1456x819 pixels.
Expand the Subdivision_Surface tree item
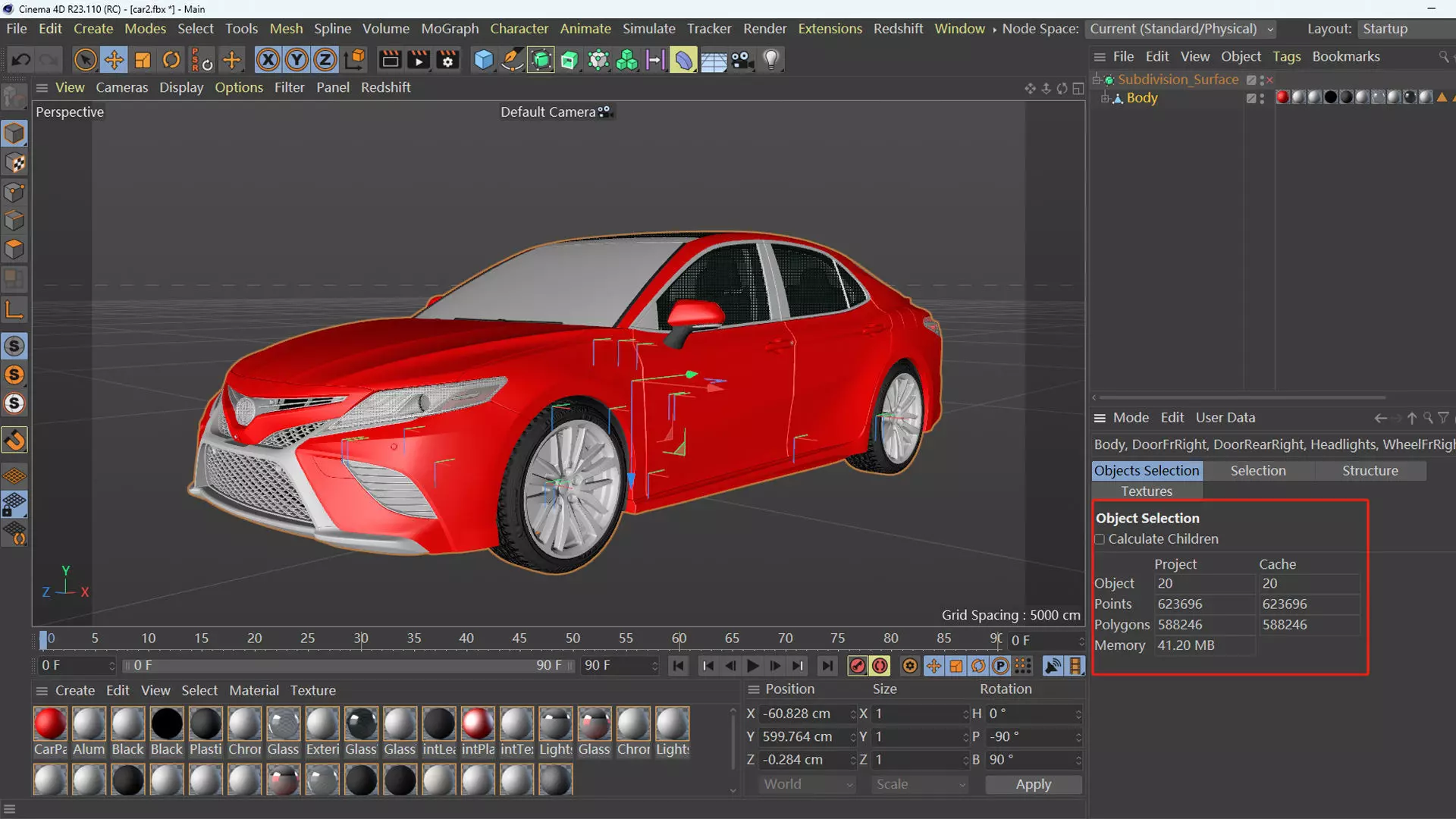(x=1097, y=80)
